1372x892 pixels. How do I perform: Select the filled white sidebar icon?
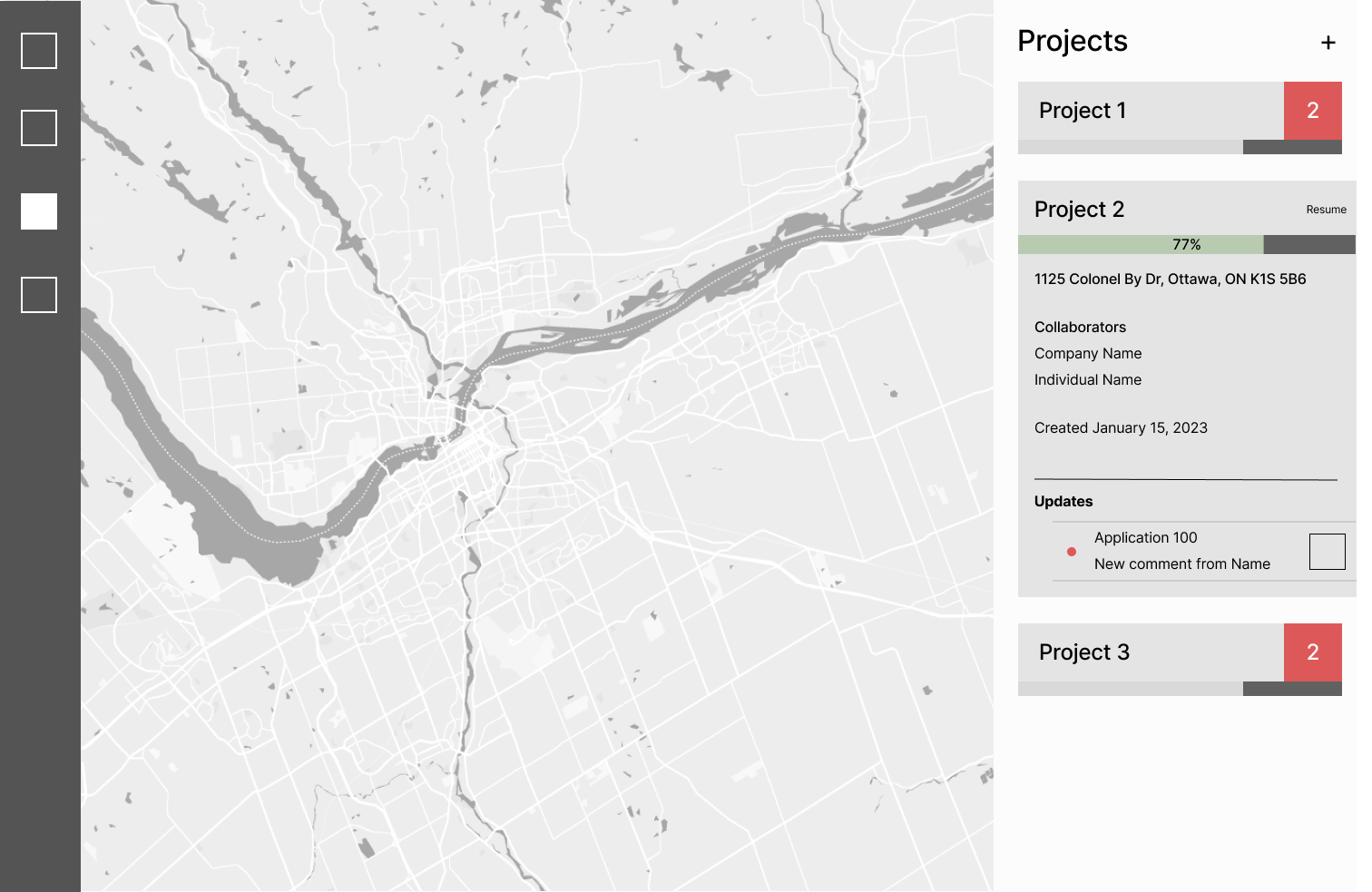39,211
